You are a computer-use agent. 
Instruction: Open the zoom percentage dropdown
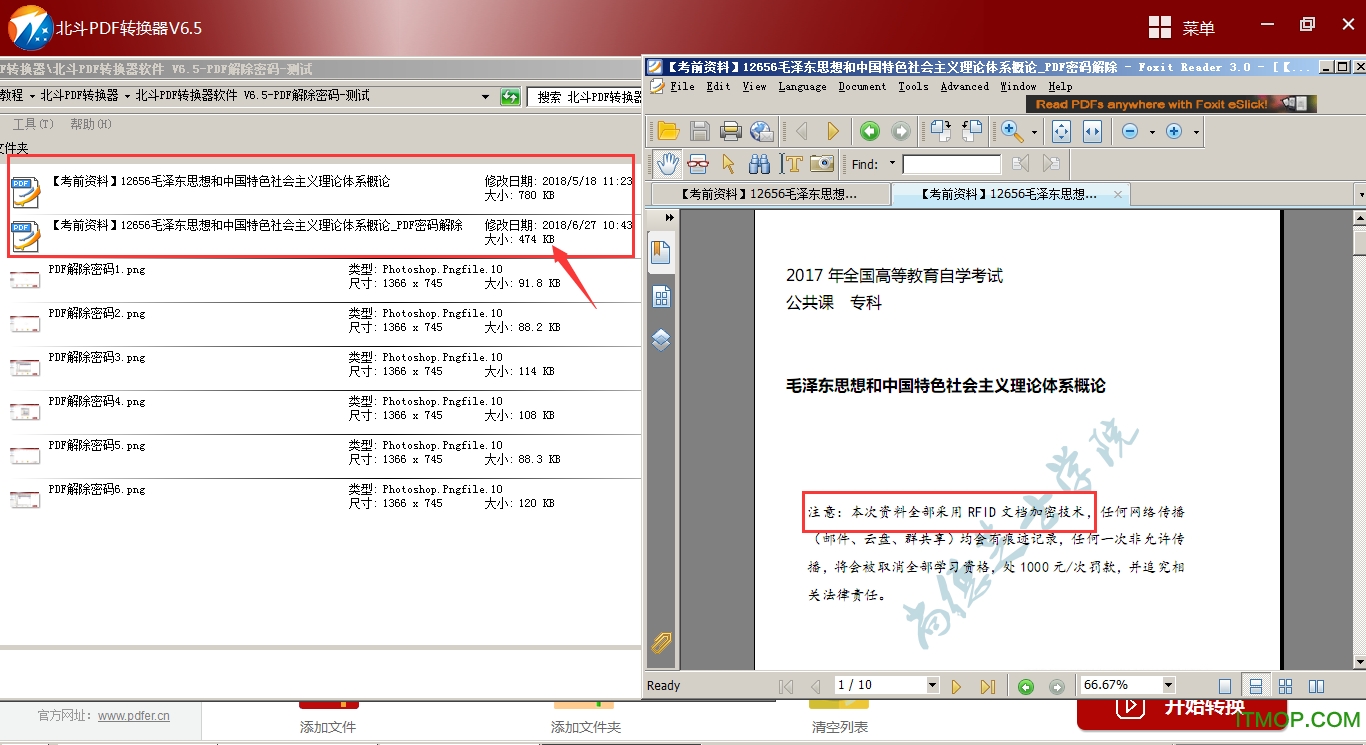1168,685
